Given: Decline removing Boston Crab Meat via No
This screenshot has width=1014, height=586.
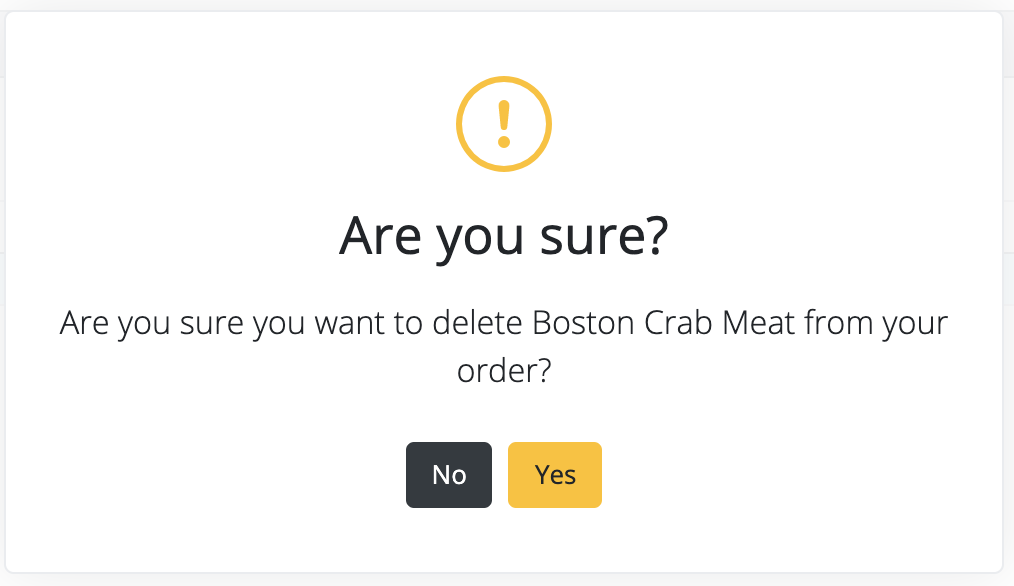Looking at the screenshot, I should pos(449,475).
